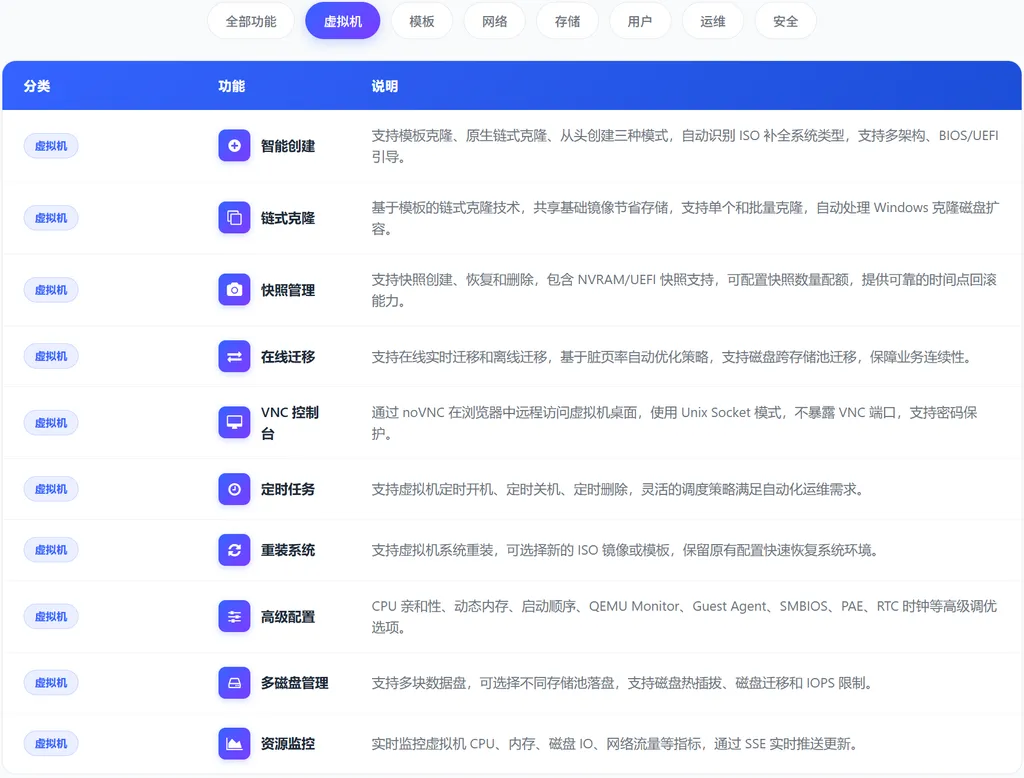
Task: Click the 高级配置 sliders icon
Action: [234, 617]
